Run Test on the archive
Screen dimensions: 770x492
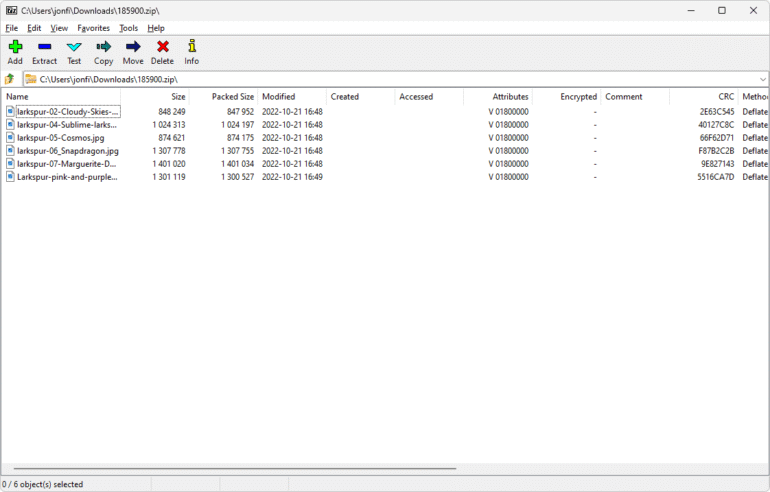(x=74, y=52)
